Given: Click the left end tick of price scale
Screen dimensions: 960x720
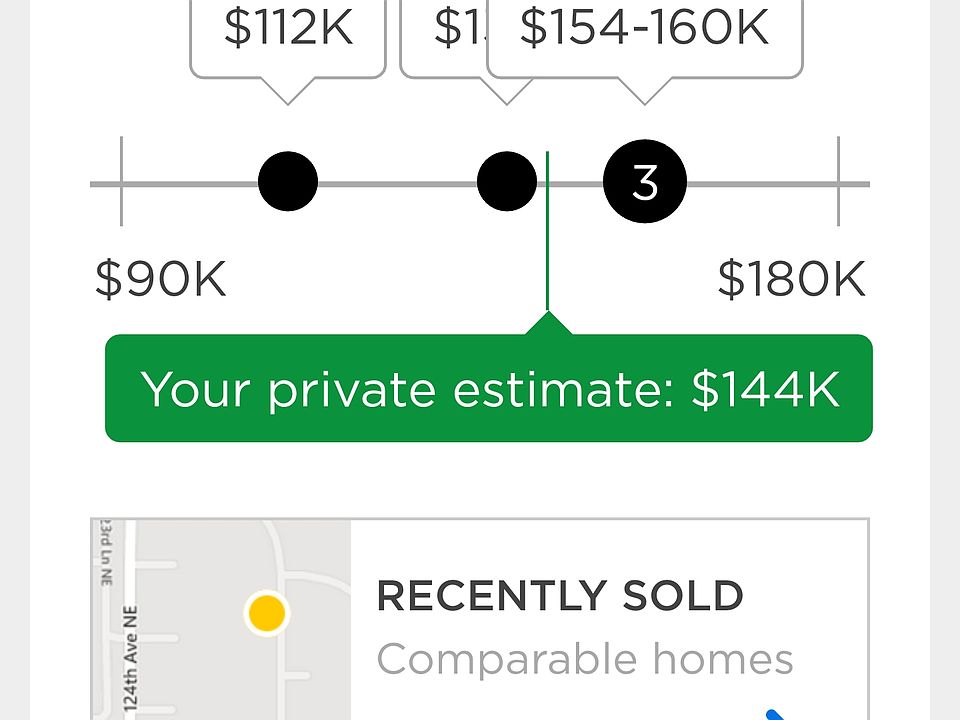Looking at the screenshot, I should [121, 181].
